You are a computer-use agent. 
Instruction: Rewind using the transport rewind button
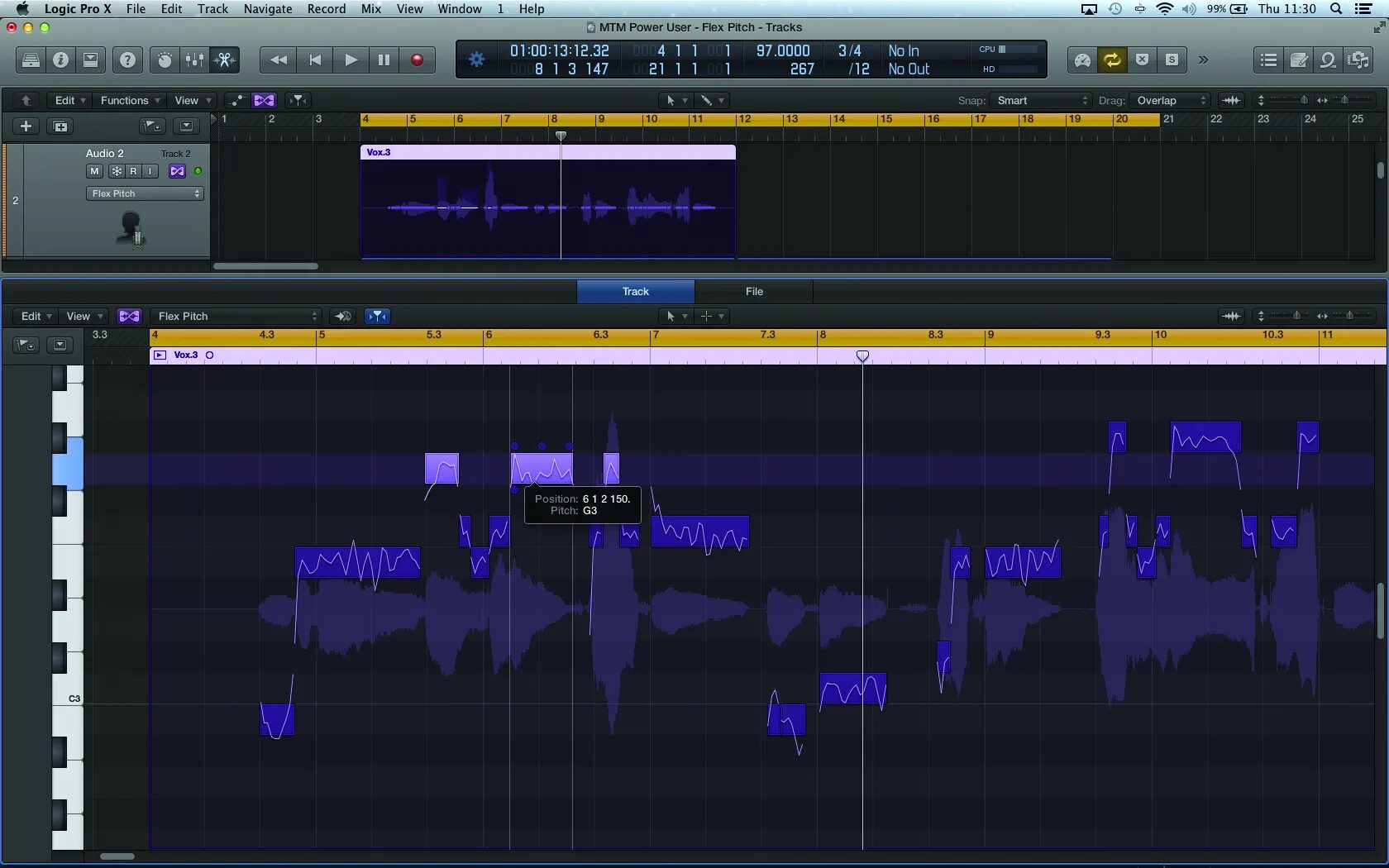click(279, 60)
